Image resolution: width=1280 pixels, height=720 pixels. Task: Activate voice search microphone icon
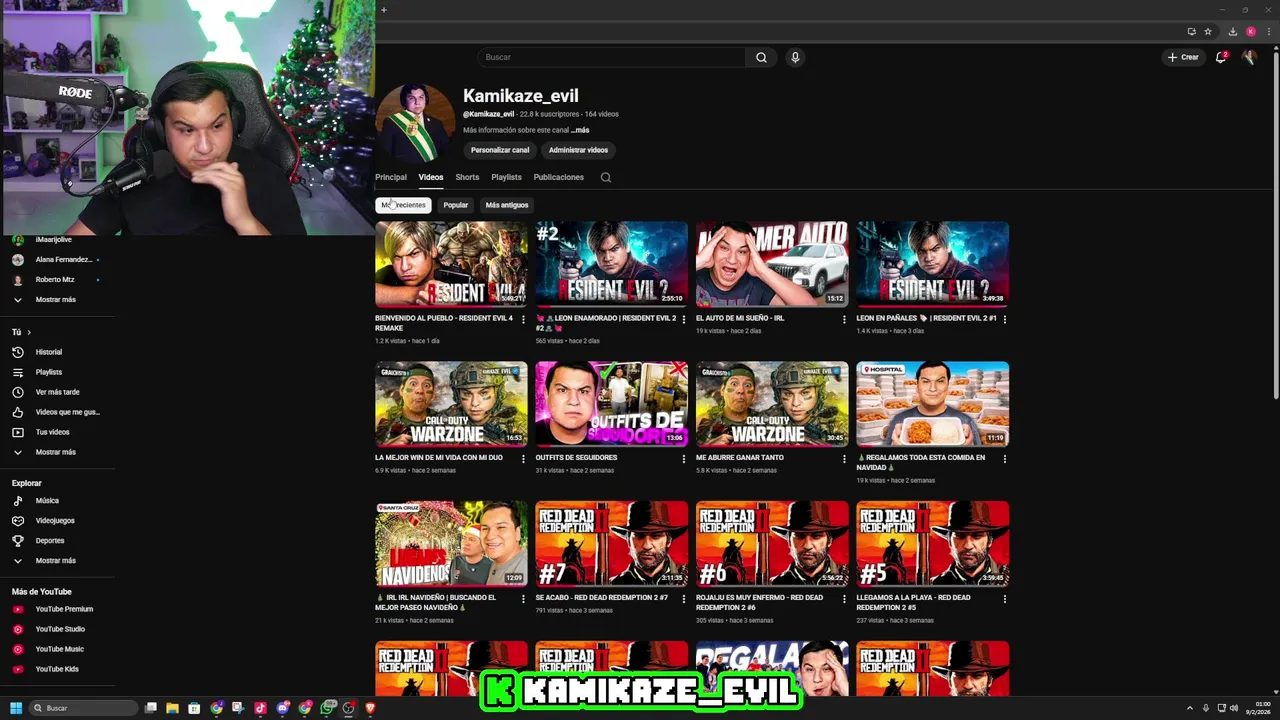(x=795, y=57)
